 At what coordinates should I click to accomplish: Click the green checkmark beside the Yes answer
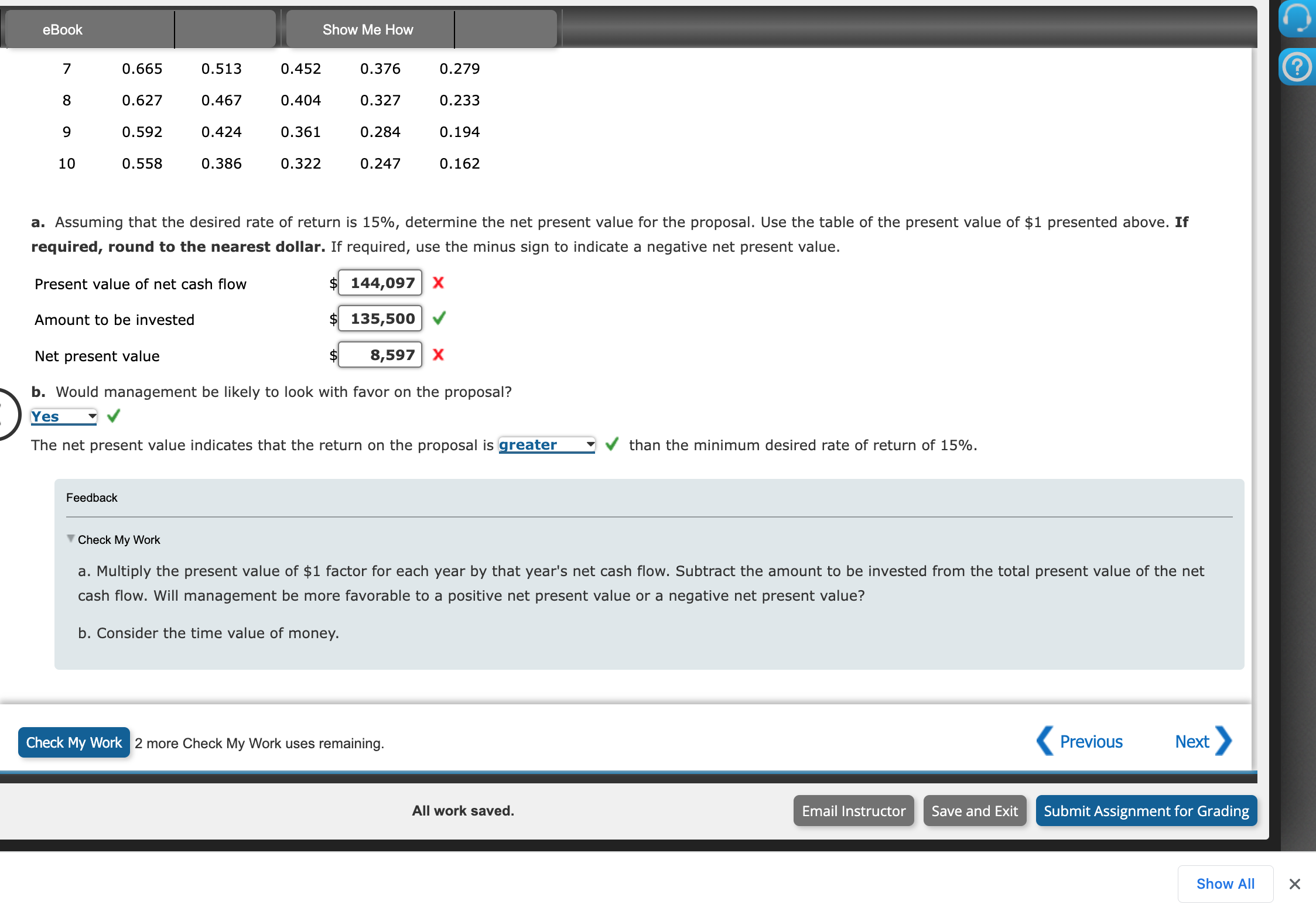click(x=113, y=416)
